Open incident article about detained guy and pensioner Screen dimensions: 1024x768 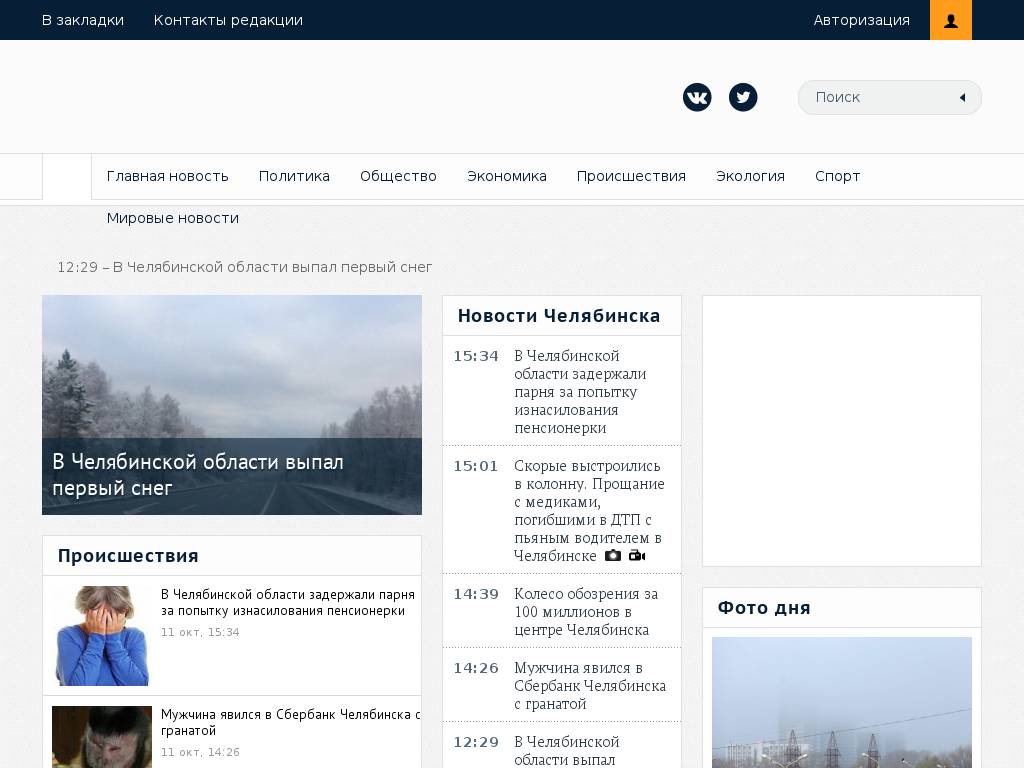(287, 603)
